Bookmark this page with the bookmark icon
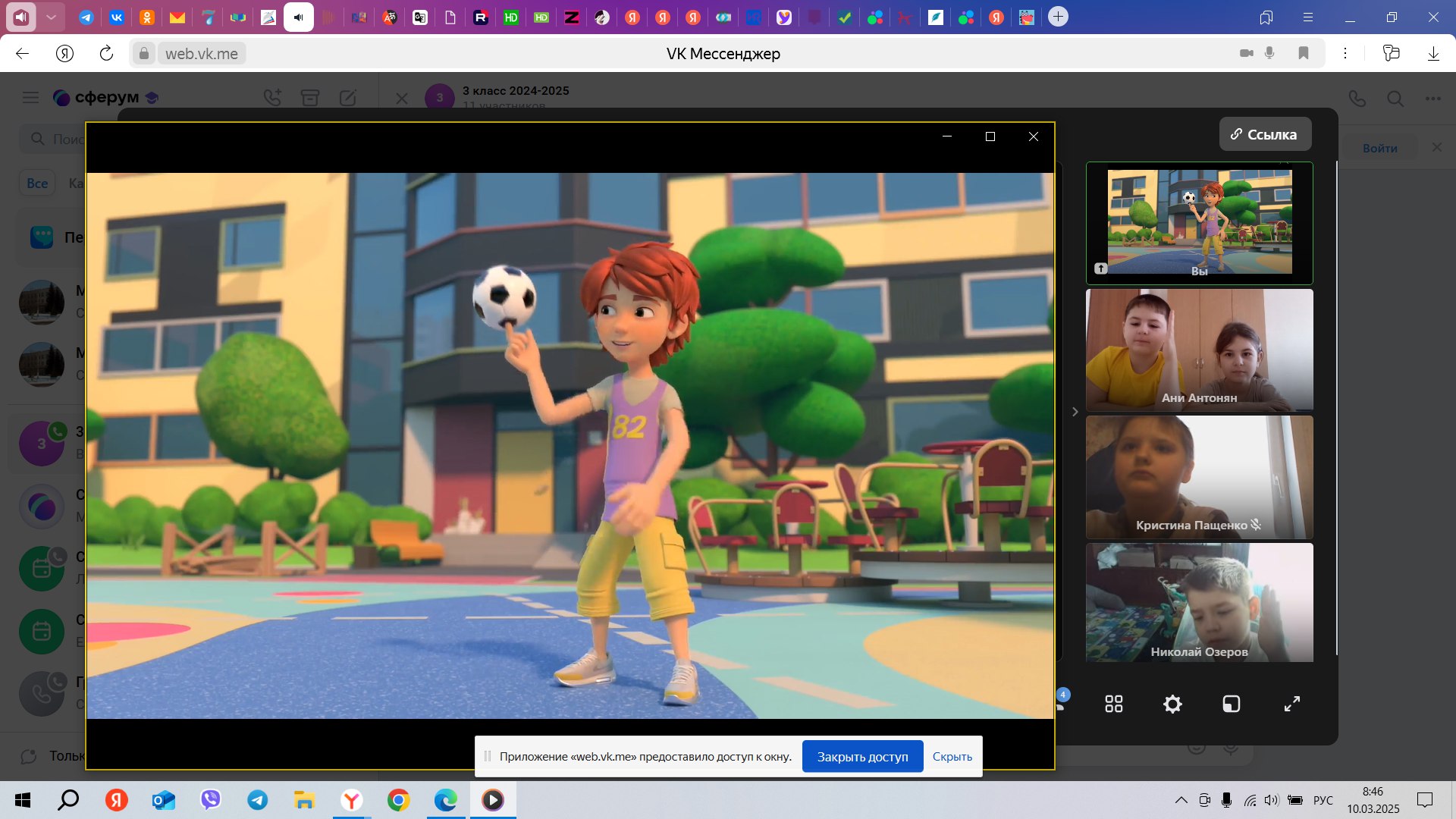 click(1304, 53)
